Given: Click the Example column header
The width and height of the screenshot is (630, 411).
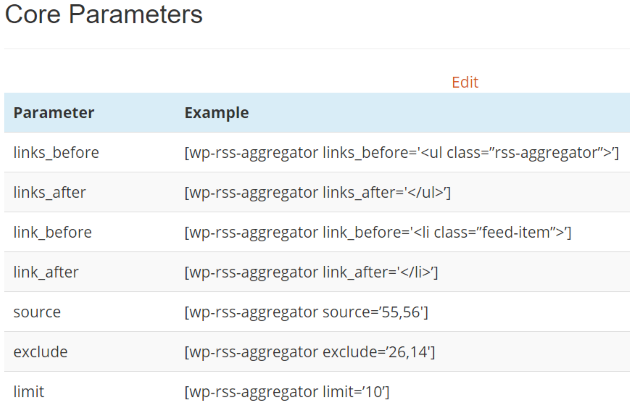Looking at the screenshot, I should coord(216,113).
